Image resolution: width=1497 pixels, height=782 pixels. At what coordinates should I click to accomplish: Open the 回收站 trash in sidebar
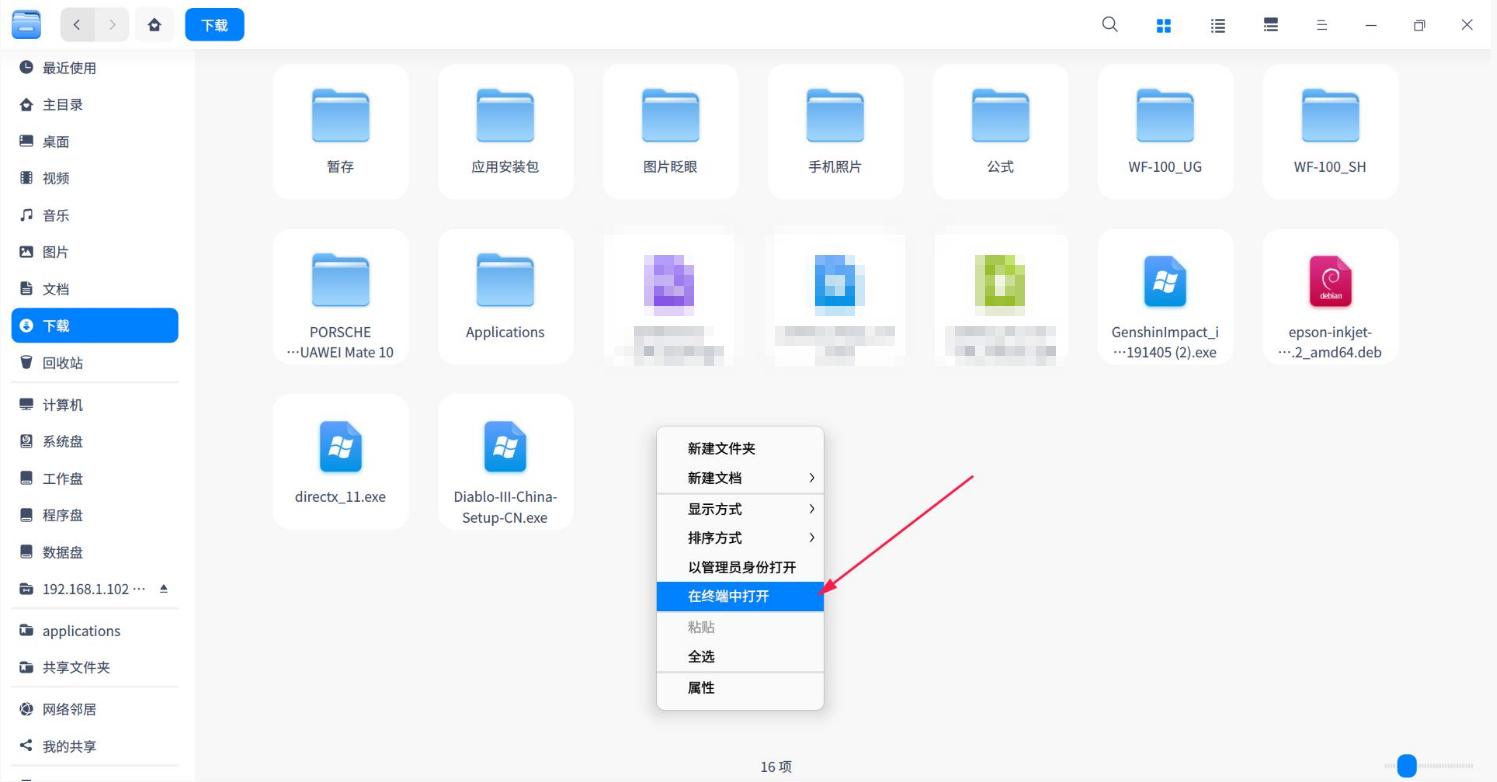(x=62, y=362)
